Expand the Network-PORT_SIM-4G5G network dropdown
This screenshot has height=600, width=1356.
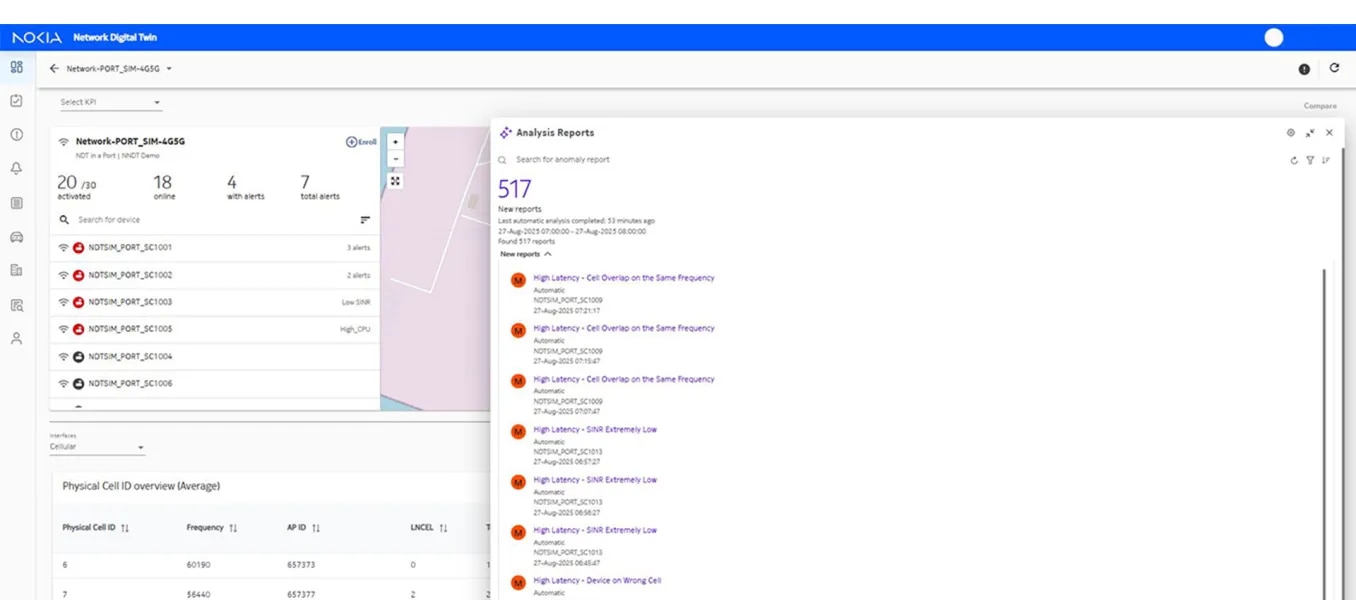(x=169, y=69)
